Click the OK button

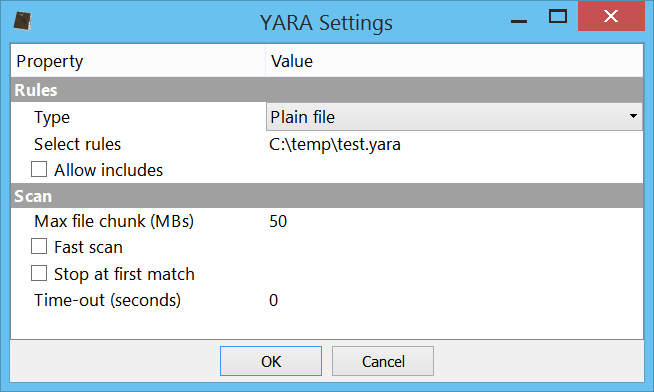pyautogui.click(x=271, y=361)
